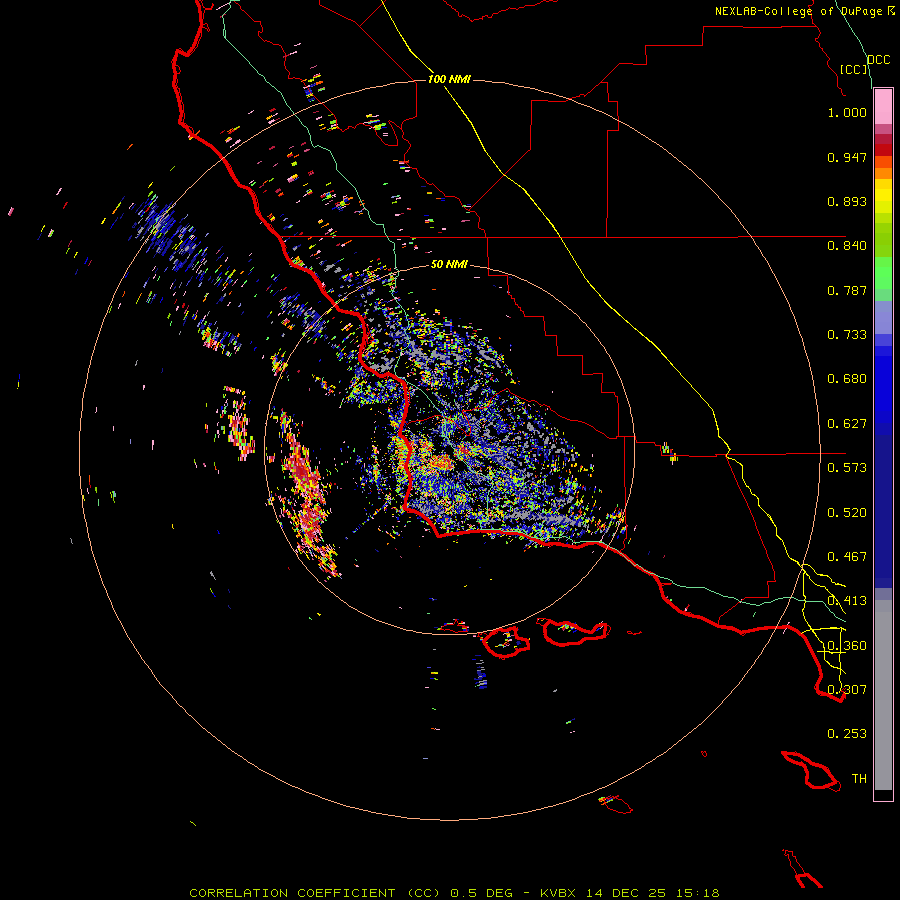Select the 0.360 scale value

point(847,646)
